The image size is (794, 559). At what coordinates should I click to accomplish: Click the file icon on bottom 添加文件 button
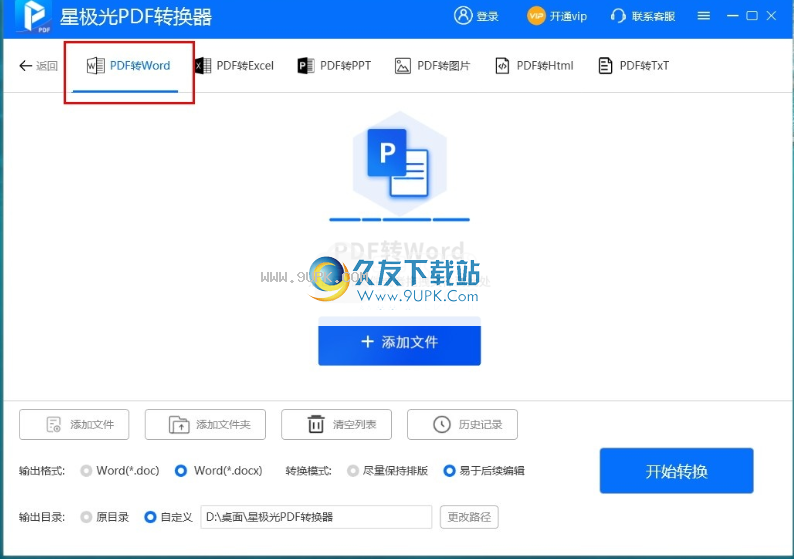[x=53, y=424]
